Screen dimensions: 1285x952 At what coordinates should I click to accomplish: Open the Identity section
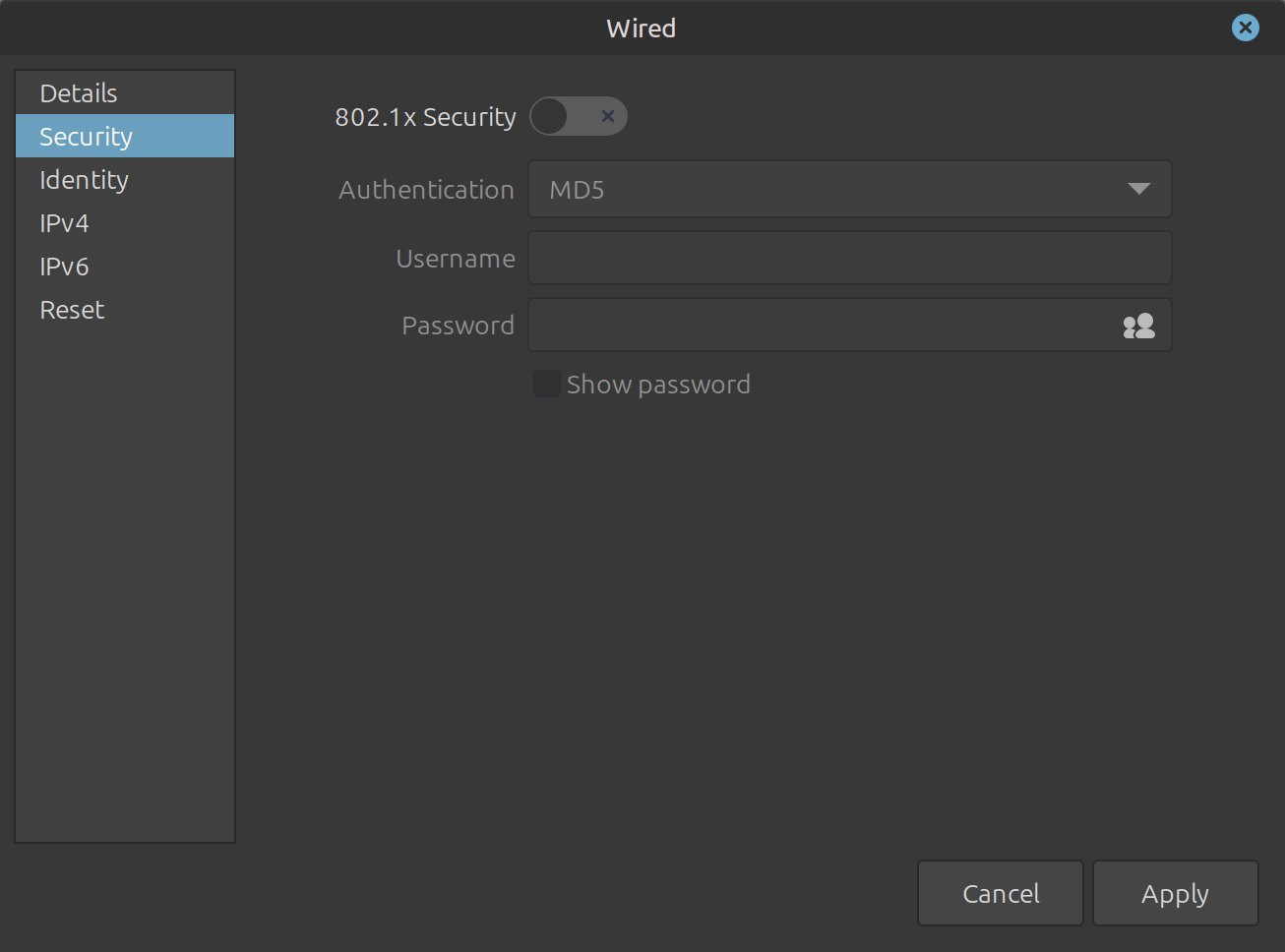tap(84, 180)
